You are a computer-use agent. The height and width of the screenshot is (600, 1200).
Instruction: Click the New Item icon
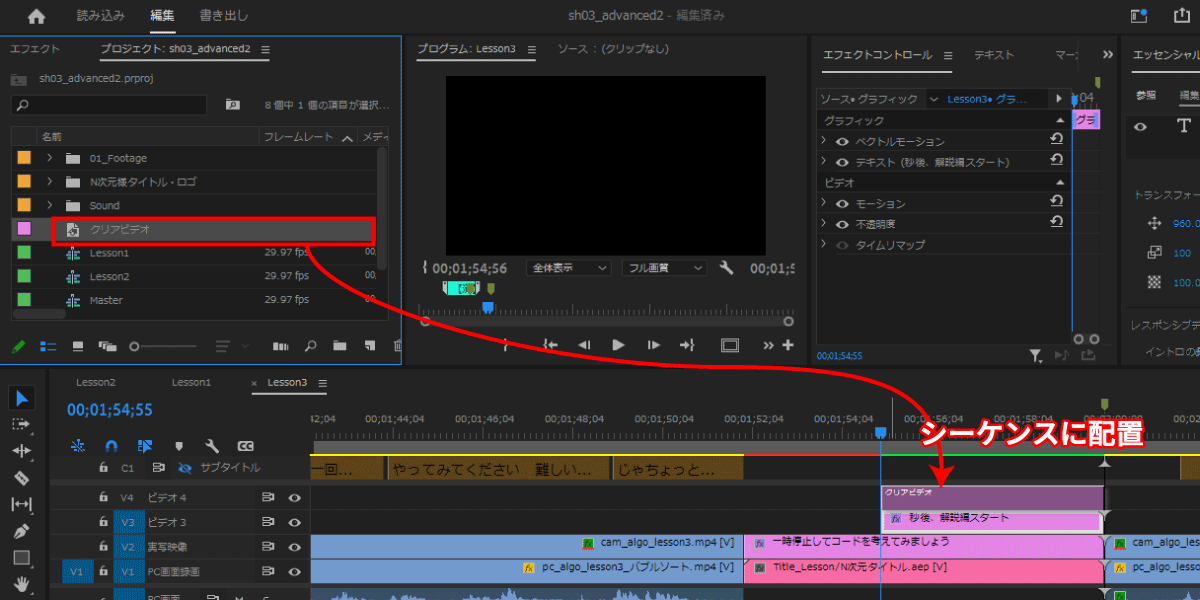coord(369,347)
